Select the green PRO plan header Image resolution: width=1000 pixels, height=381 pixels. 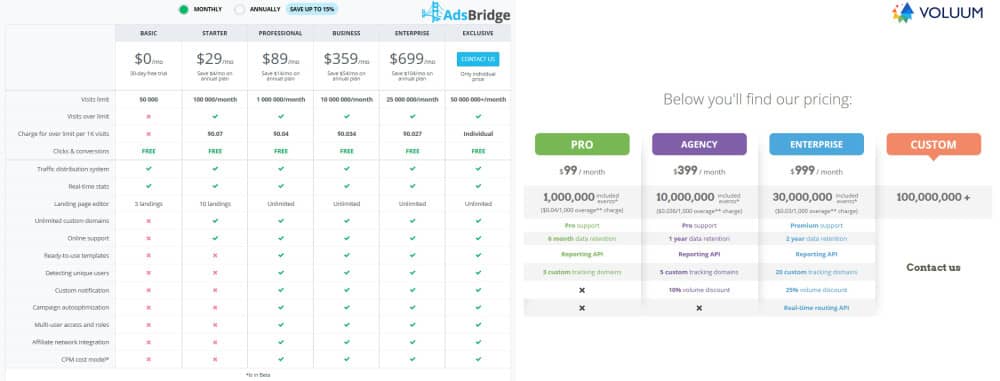582,144
